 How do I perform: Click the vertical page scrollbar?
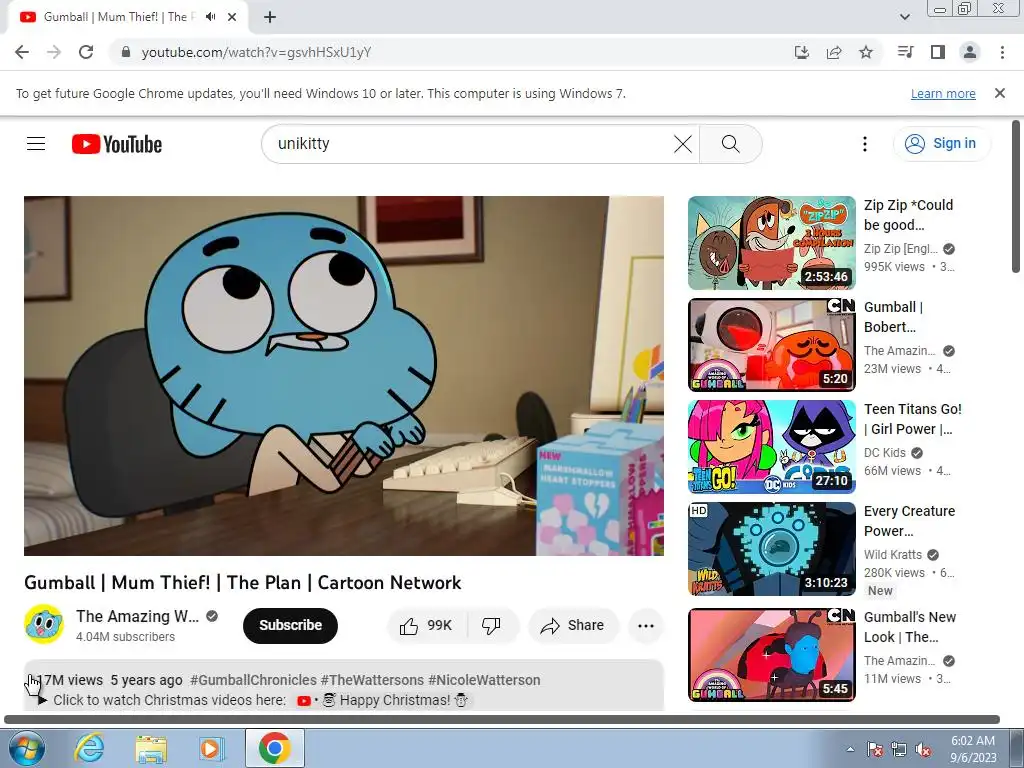click(x=1016, y=196)
